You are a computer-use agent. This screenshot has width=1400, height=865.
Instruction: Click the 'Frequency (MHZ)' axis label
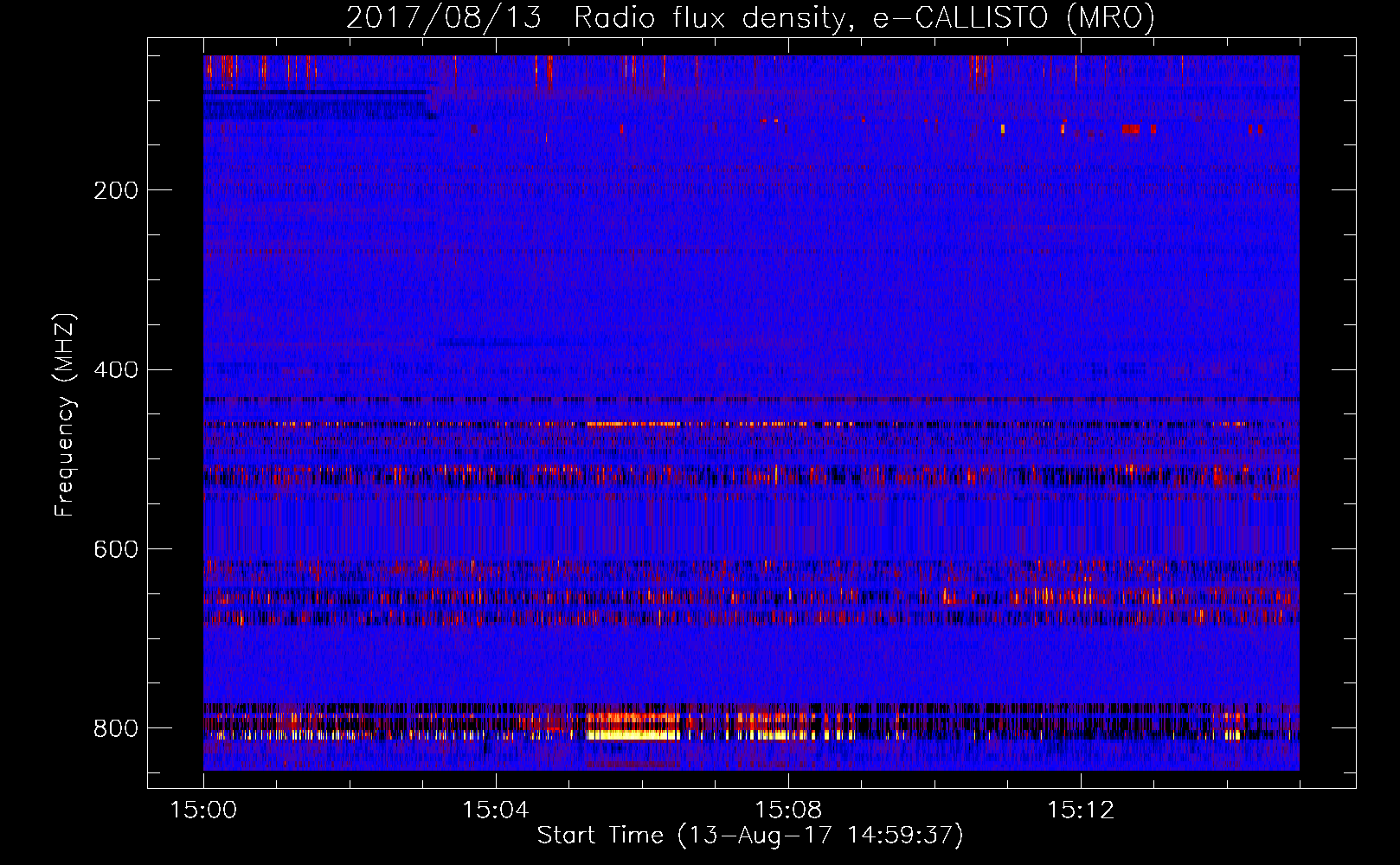pos(64,414)
